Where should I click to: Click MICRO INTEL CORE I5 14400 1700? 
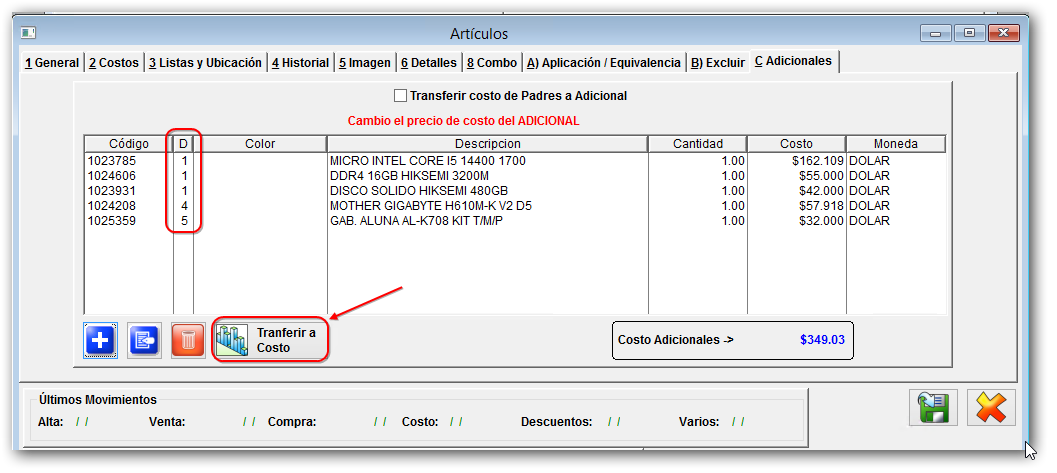click(x=427, y=161)
